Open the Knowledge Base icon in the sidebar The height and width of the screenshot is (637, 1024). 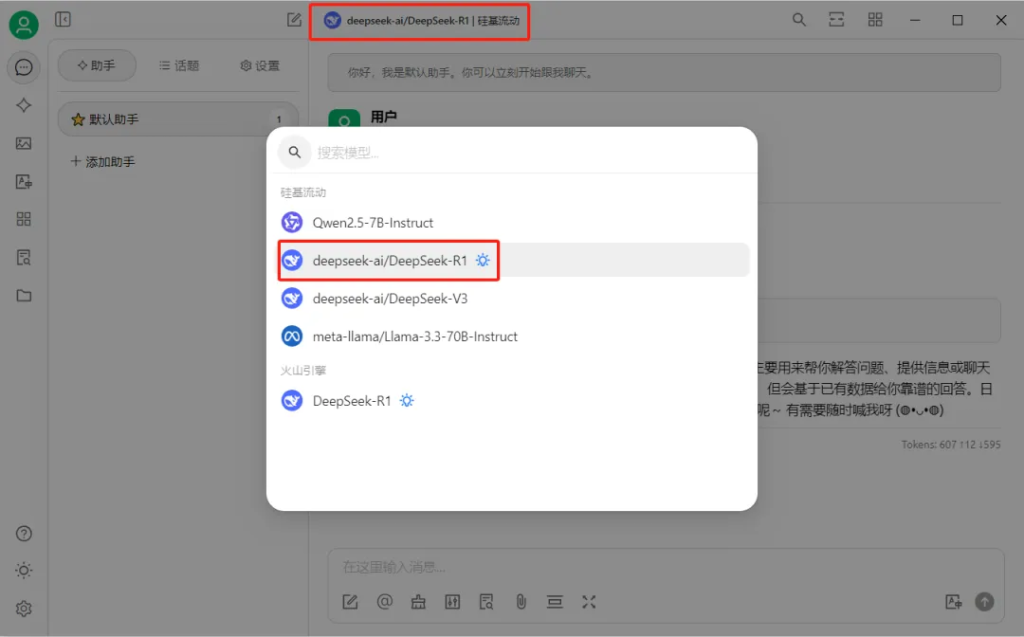(x=24, y=256)
